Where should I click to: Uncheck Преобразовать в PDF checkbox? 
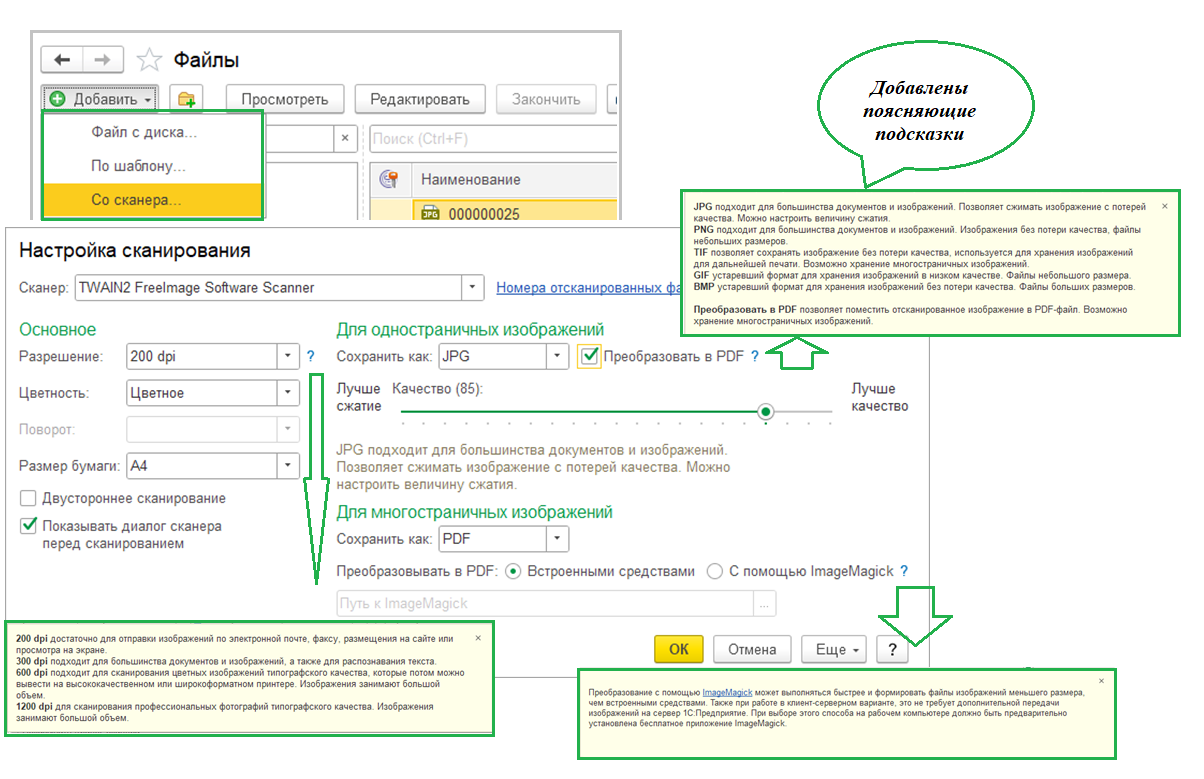[589, 356]
